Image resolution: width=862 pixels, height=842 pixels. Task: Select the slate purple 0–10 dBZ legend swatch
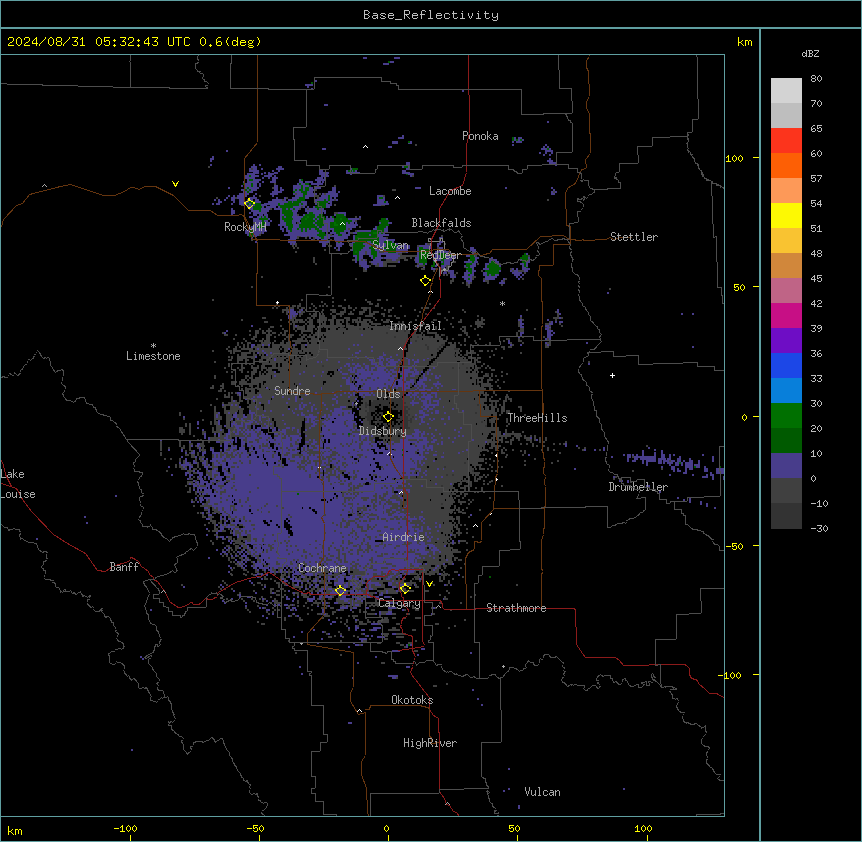coord(786,466)
